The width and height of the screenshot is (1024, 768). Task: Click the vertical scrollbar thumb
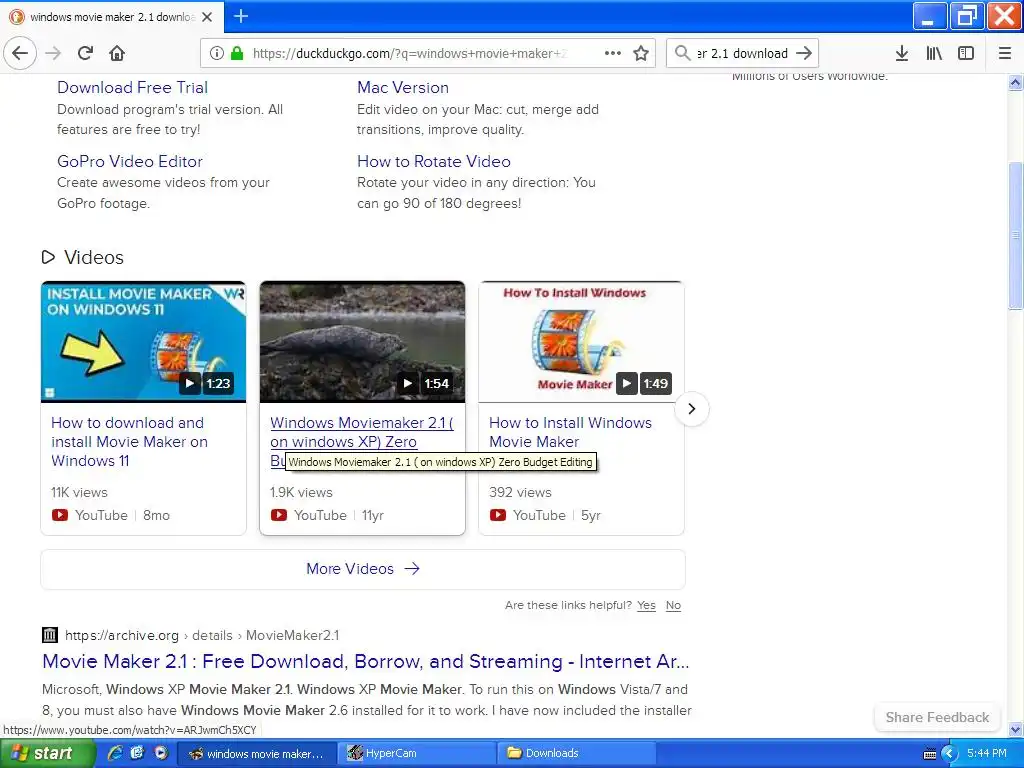(1015, 235)
